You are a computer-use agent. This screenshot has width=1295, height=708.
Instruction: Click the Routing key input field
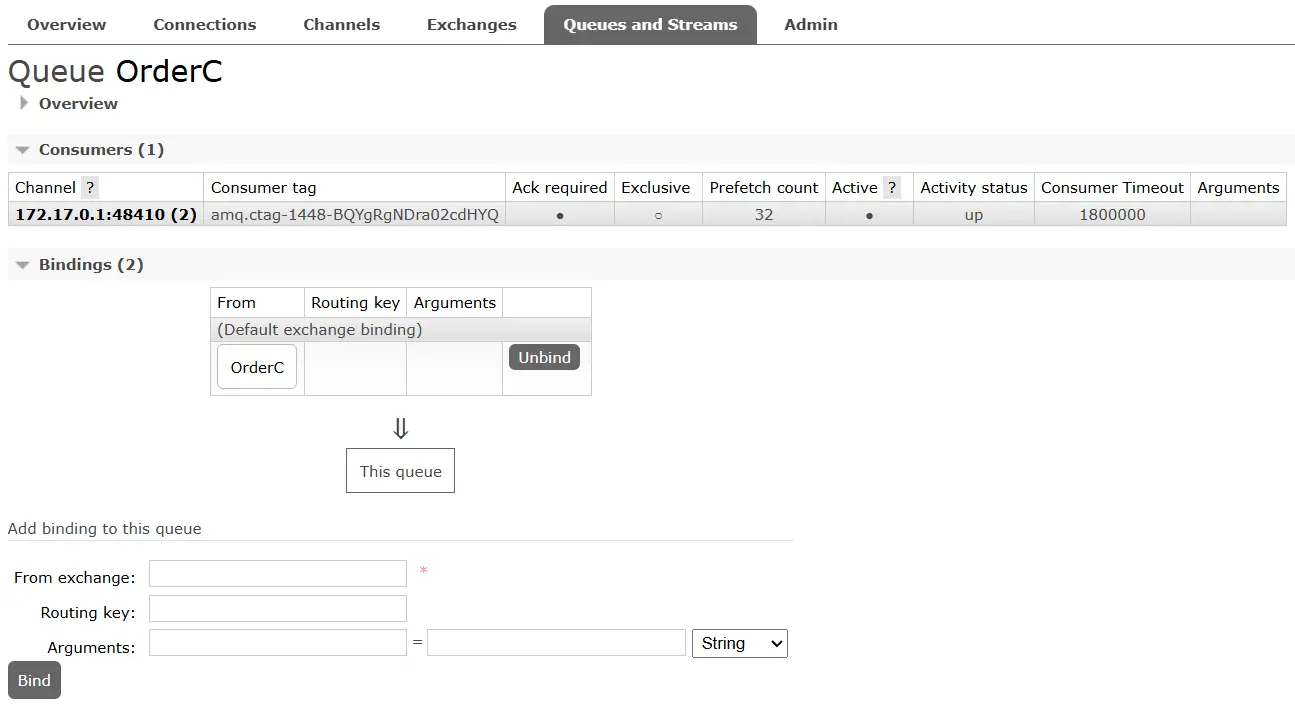[277, 608]
